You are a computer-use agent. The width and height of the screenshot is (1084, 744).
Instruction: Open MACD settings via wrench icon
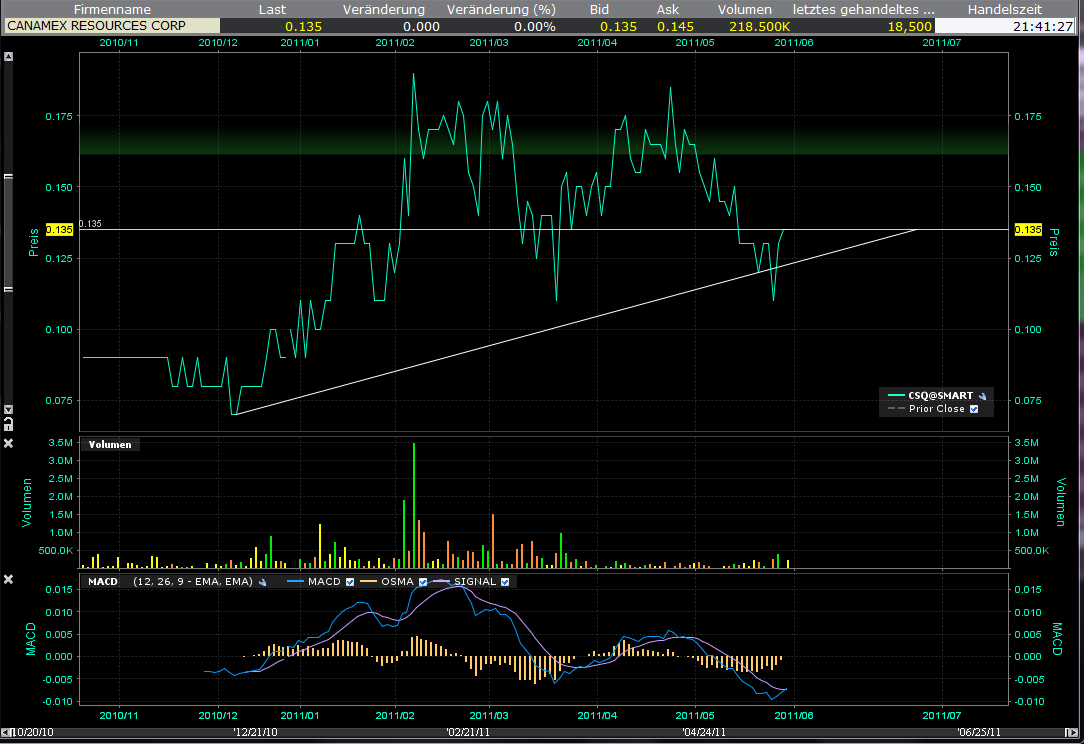click(262, 581)
